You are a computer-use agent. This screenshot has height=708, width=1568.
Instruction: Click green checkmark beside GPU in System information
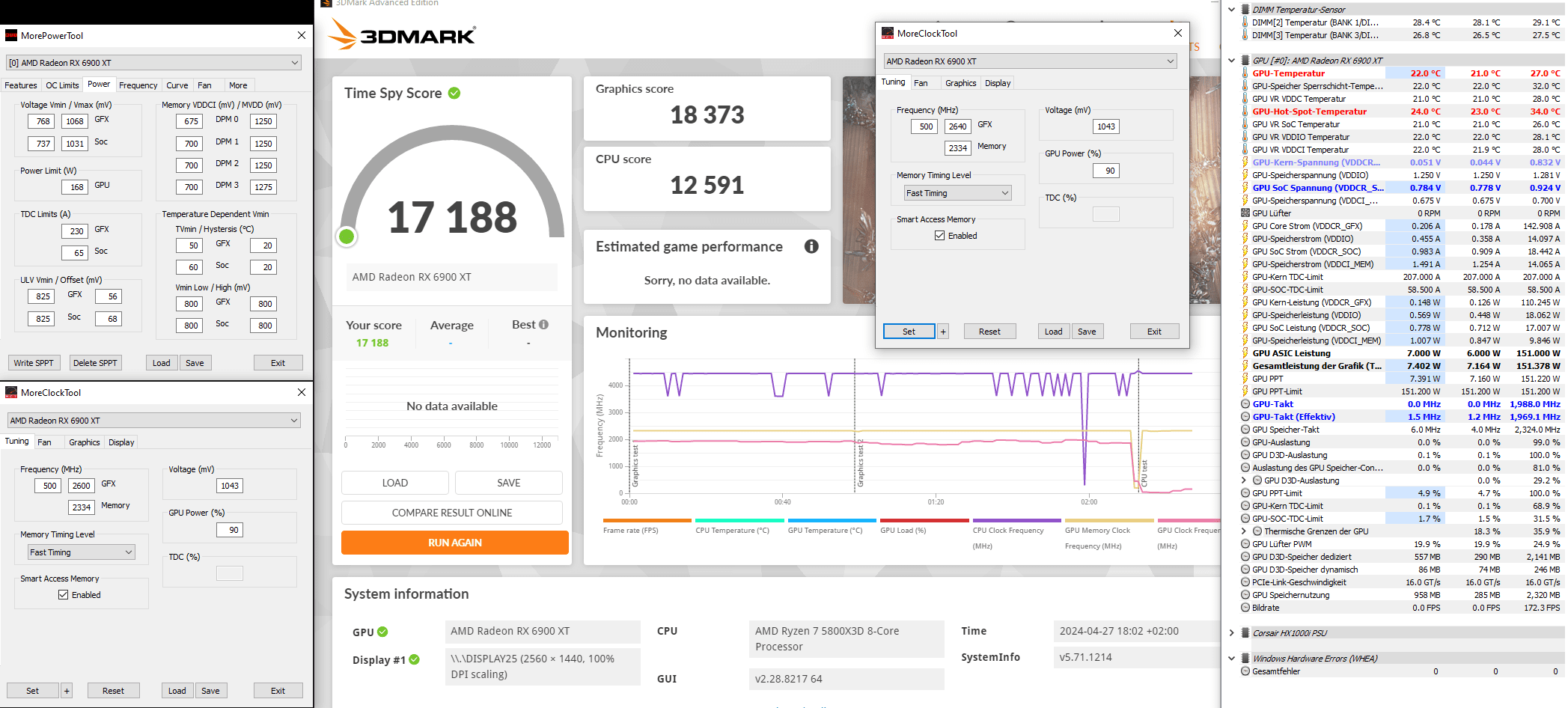382,632
